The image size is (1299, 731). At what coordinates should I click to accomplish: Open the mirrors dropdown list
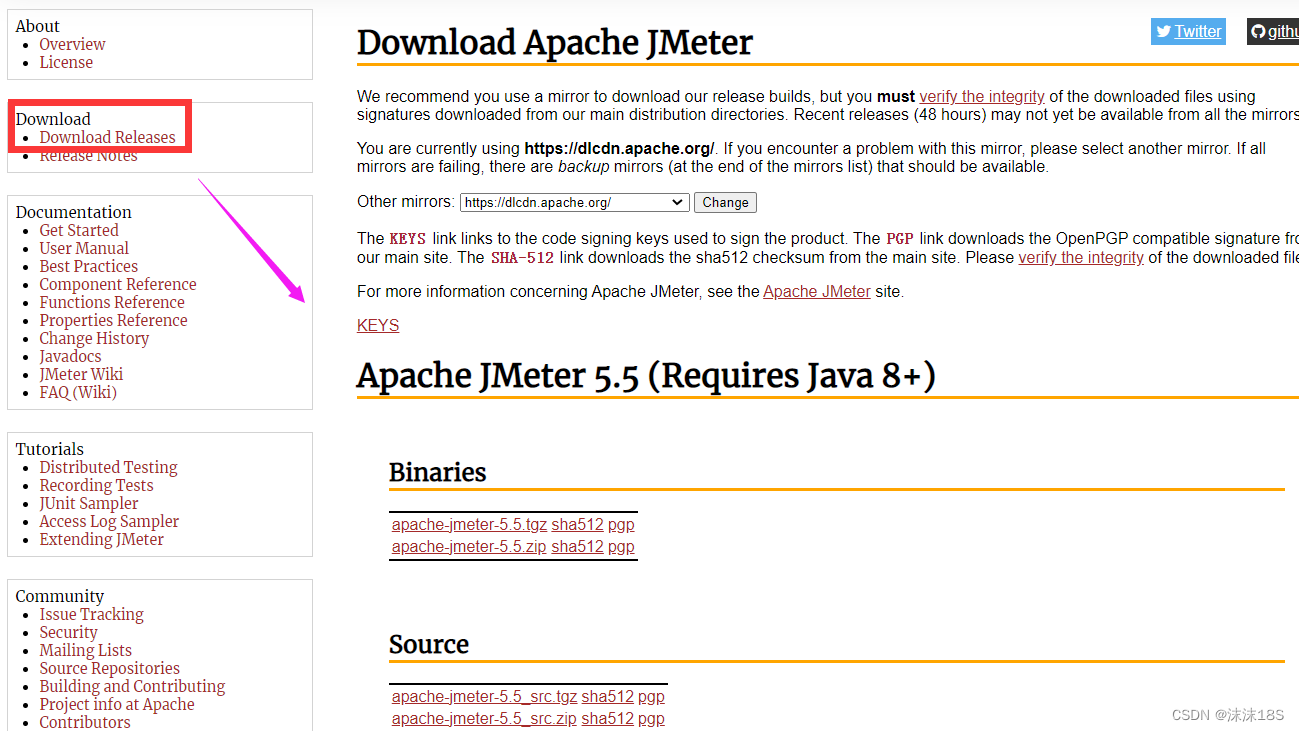[574, 202]
